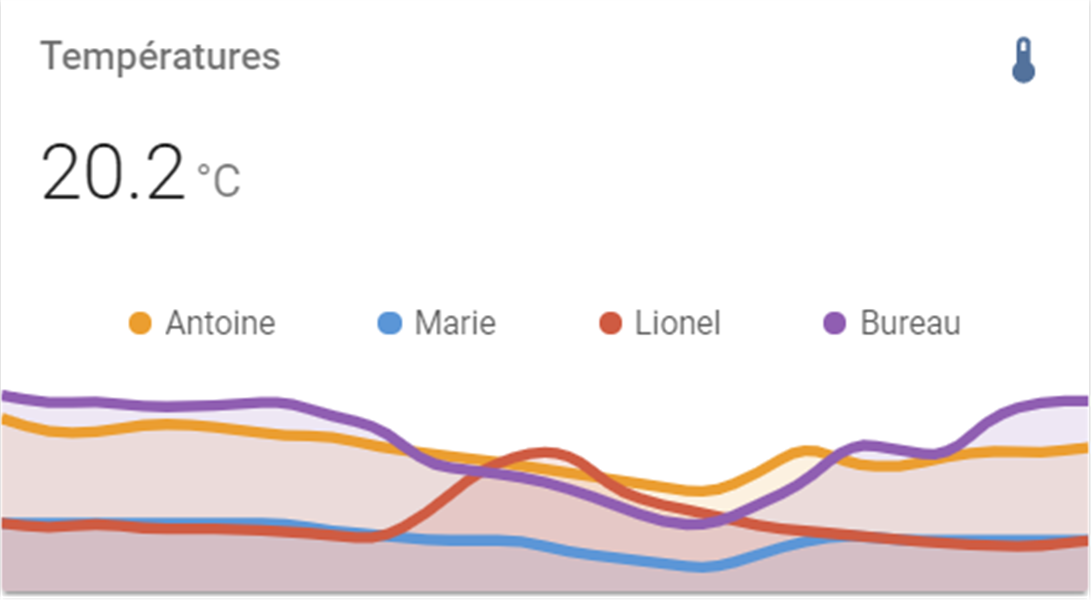
Task: Click the Températures card title
Action: pyautogui.click(x=160, y=57)
